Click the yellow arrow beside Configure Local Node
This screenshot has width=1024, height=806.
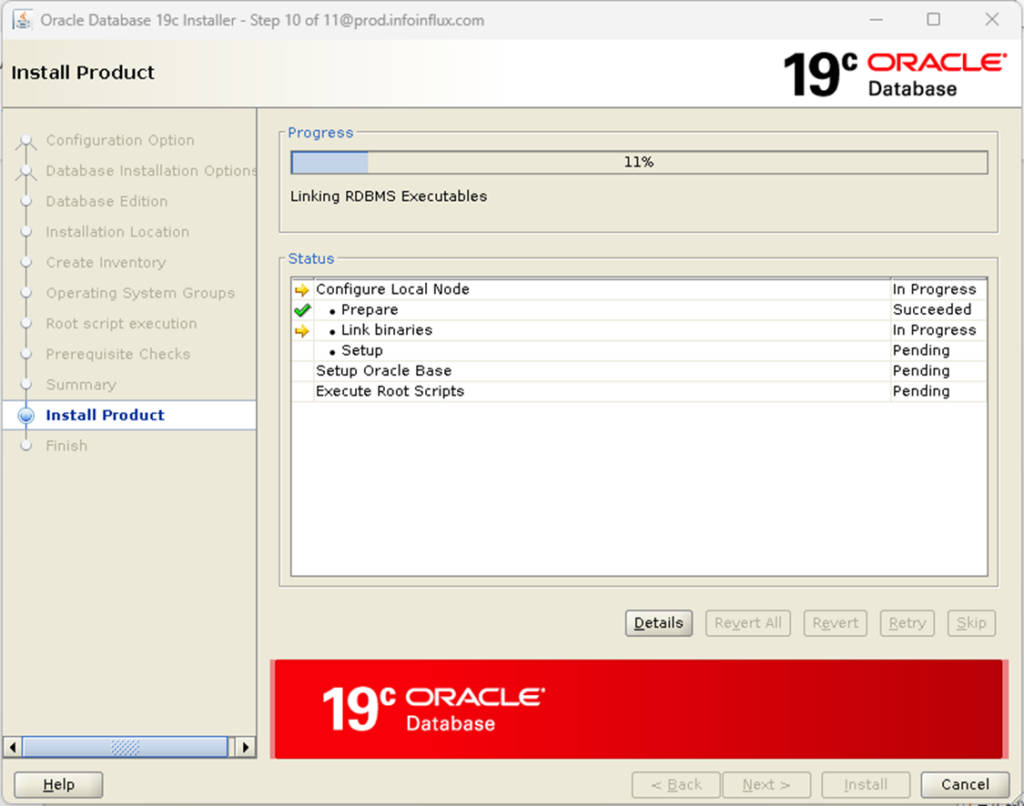pyautogui.click(x=300, y=289)
